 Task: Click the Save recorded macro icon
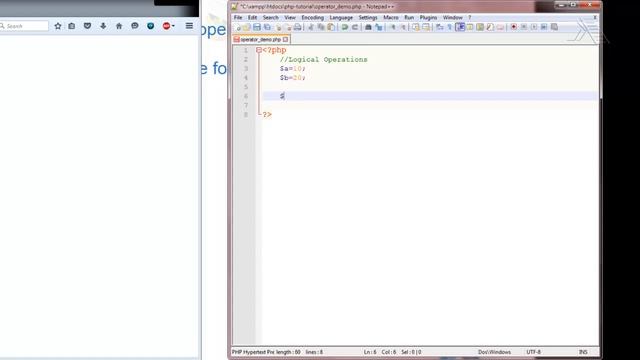click(554, 27)
